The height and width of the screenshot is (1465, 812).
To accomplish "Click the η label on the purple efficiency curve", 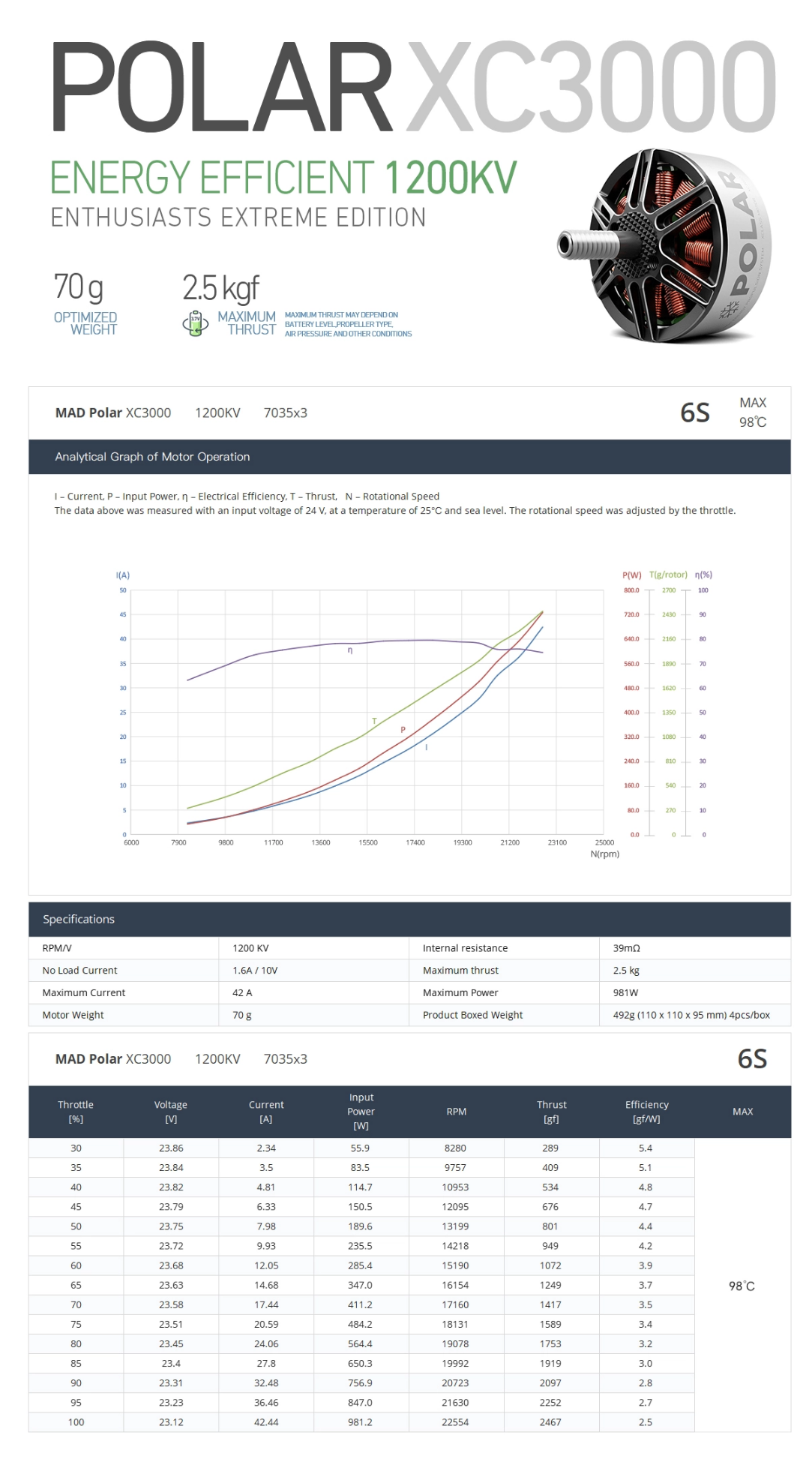I will tap(350, 650).
